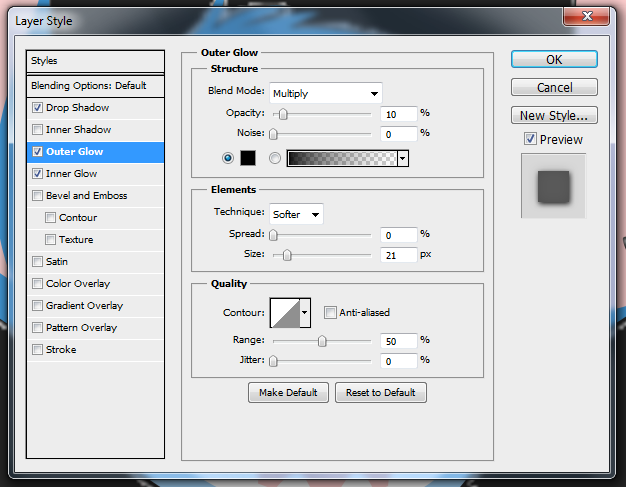Select the Inner Shadow style row

pyautogui.click(x=95, y=130)
